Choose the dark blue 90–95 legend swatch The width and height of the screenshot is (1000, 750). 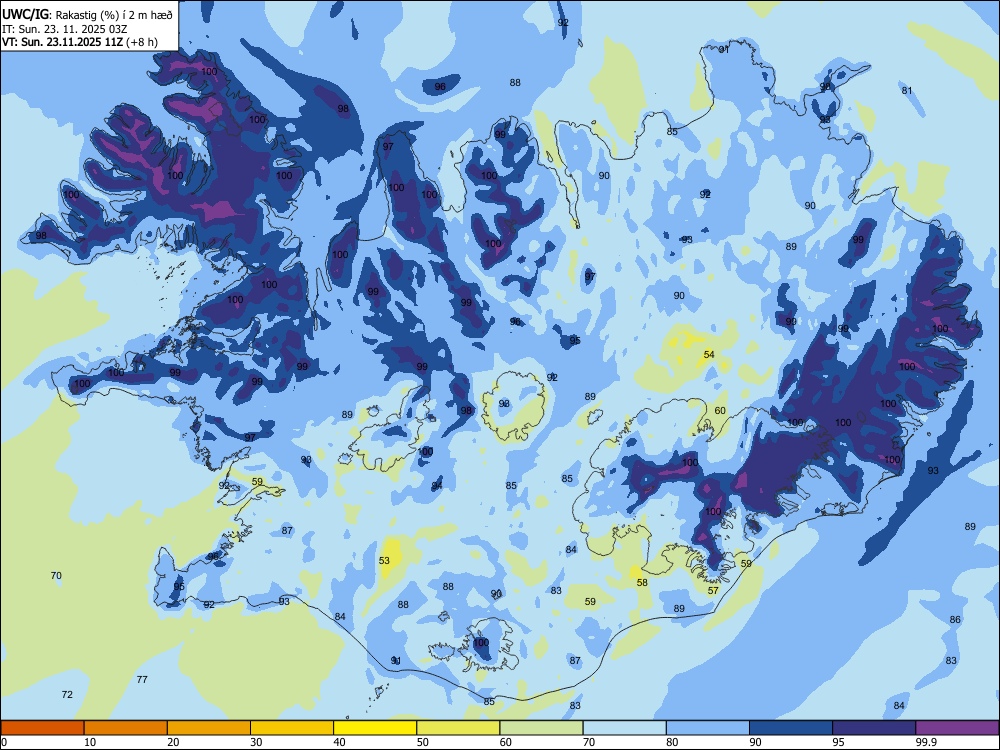(791, 728)
